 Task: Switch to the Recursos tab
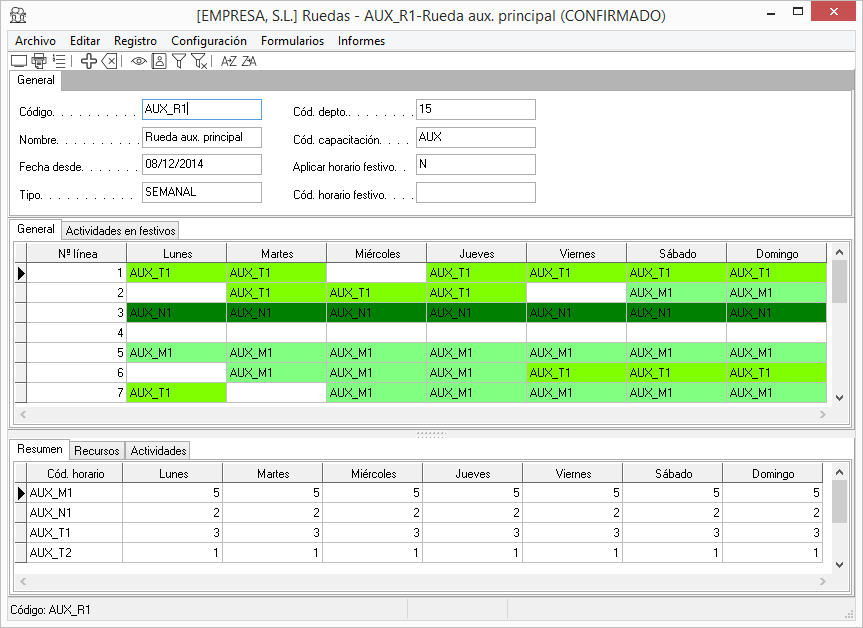(97, 451)
